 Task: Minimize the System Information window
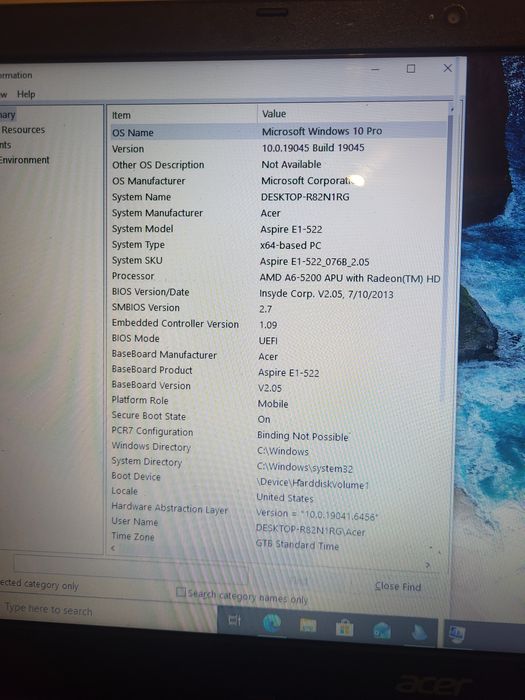(375, 70)
